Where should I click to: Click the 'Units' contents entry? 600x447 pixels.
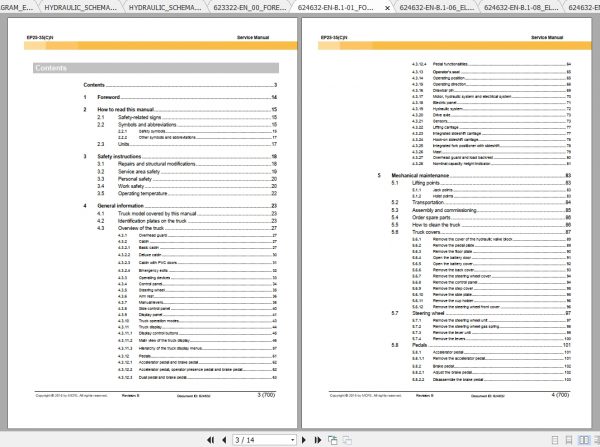[x=187, y=144]
